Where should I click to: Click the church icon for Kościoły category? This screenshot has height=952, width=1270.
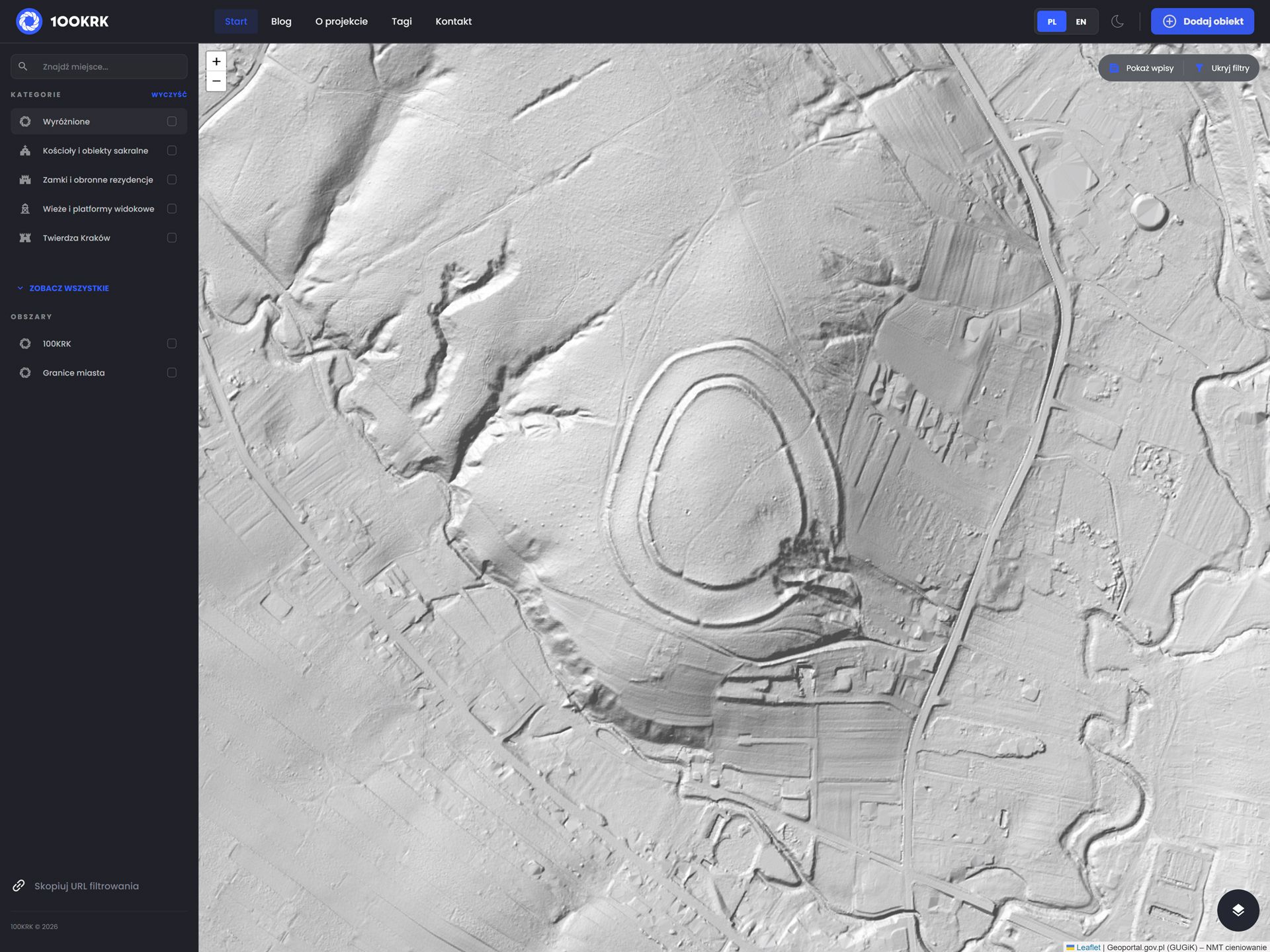[x=25, y=151]
